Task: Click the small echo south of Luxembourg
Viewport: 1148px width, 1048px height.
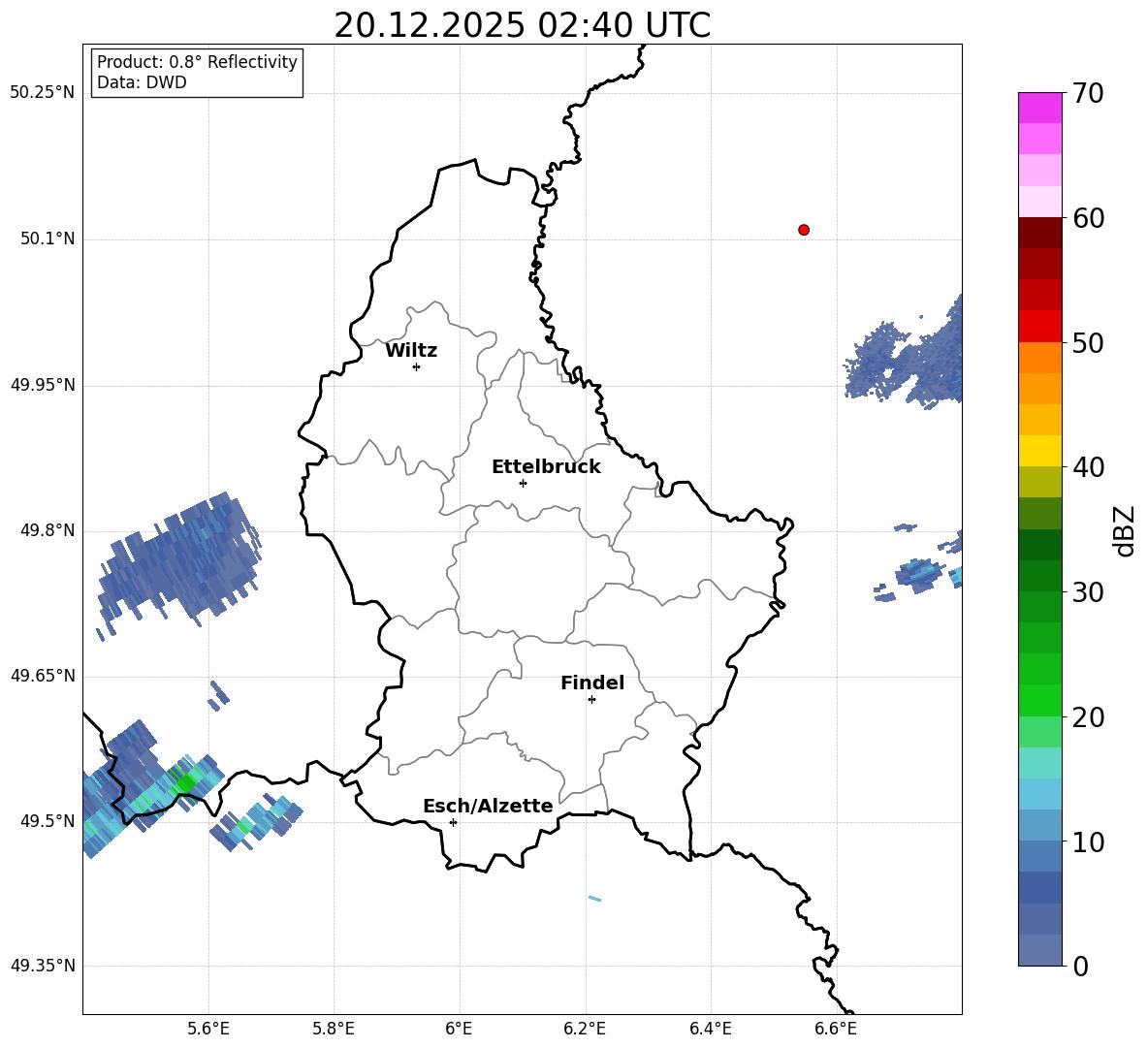Action: (x=595, y=898)
